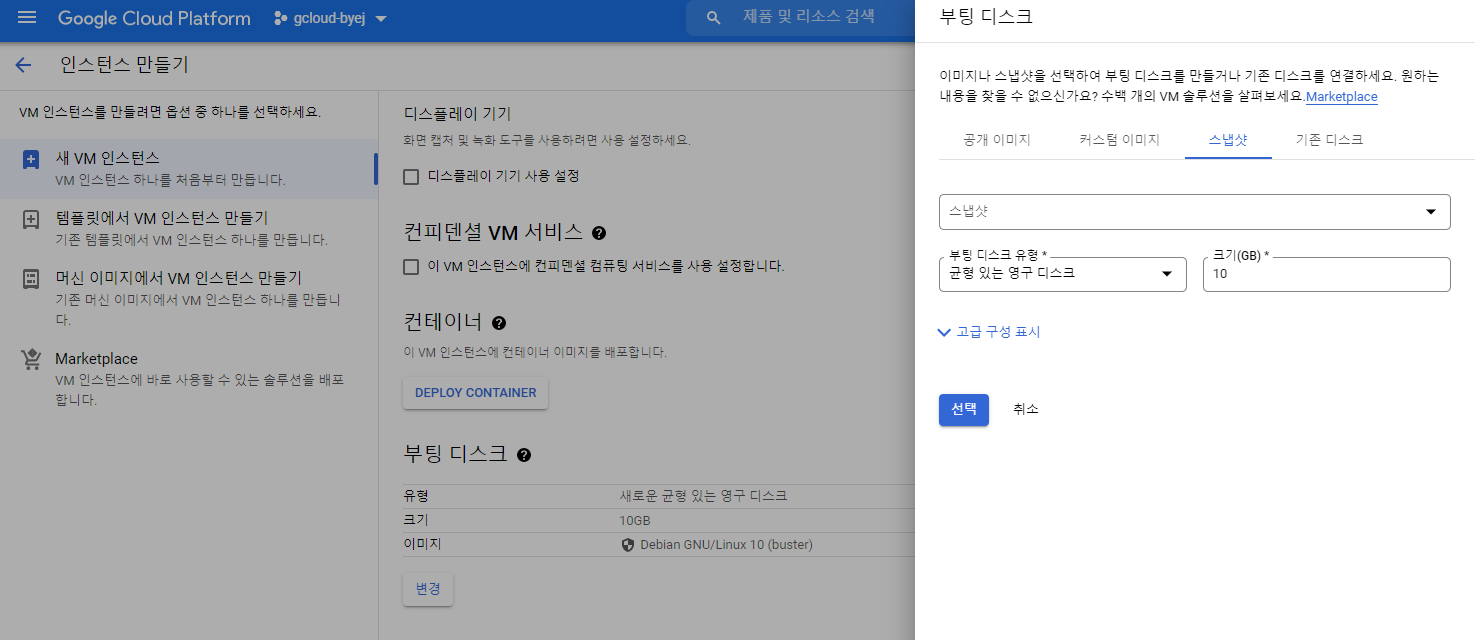This screenshot has height=640, width=1475.
Task: Switch to the 커스텀 이미지 tab
Action: coord(1119,140)
